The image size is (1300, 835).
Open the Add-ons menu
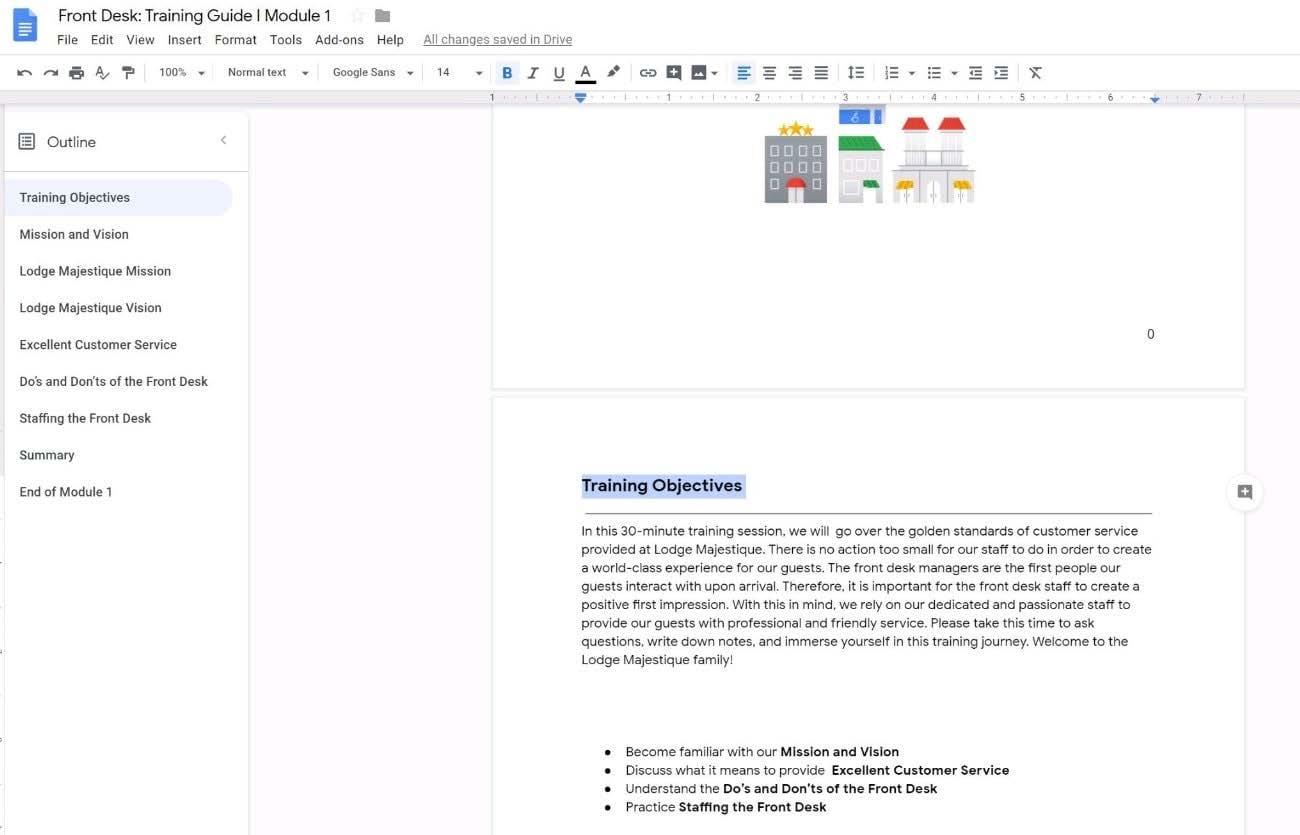(x=339, y=40)
